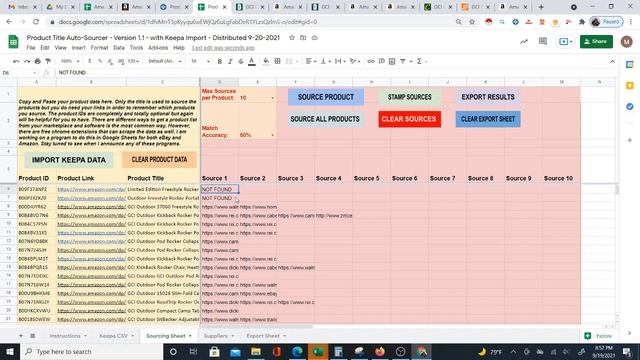This screenshot has width=640, height=360.
Task: Open the Amazon link for product B09F374NFZ
Action: pyautogui.click(x=91, y=189)
